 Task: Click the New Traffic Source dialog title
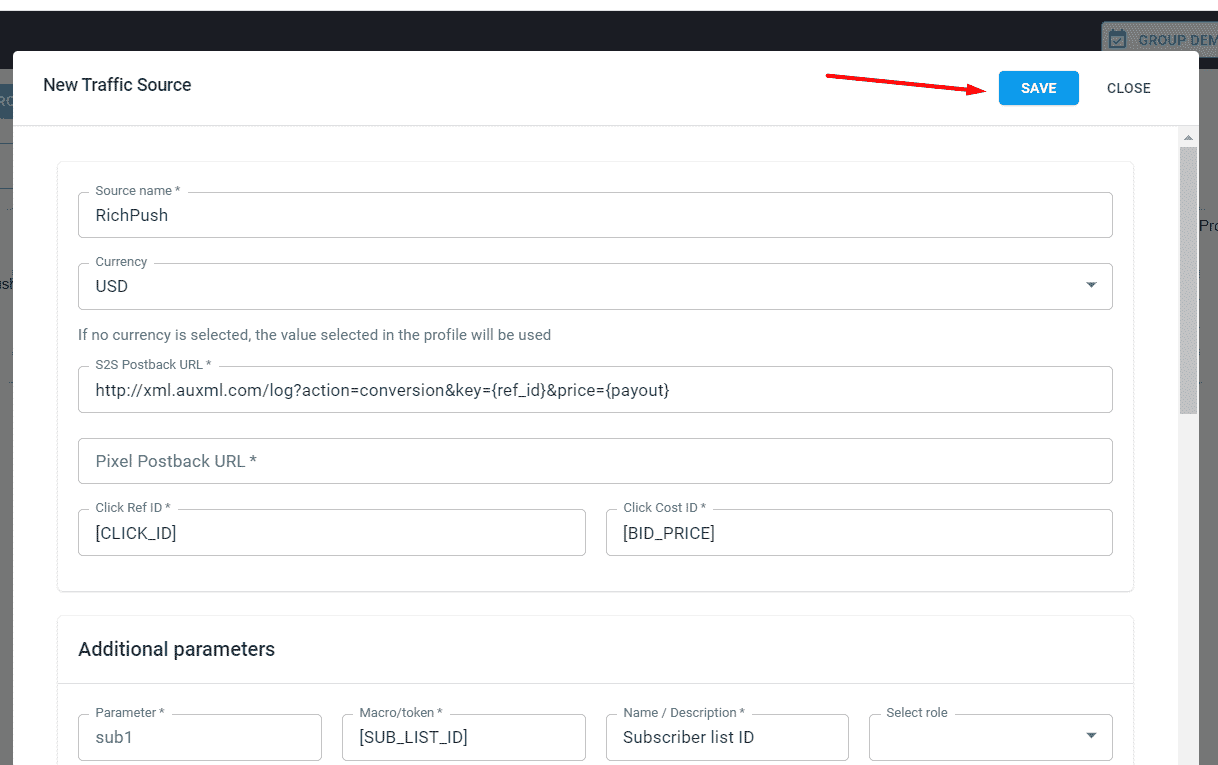pos(117,85)
